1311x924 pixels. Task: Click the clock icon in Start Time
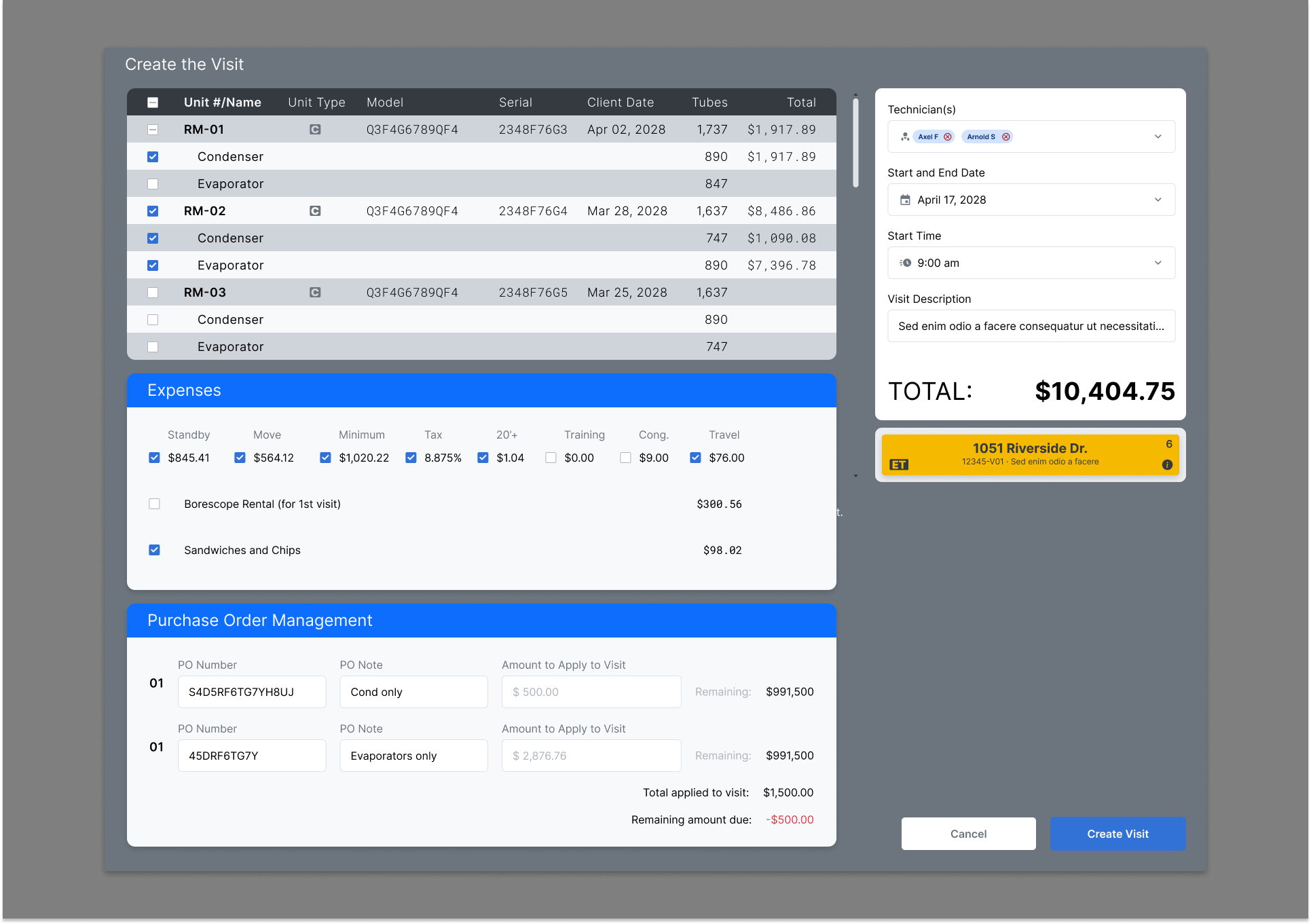(905, 263)
